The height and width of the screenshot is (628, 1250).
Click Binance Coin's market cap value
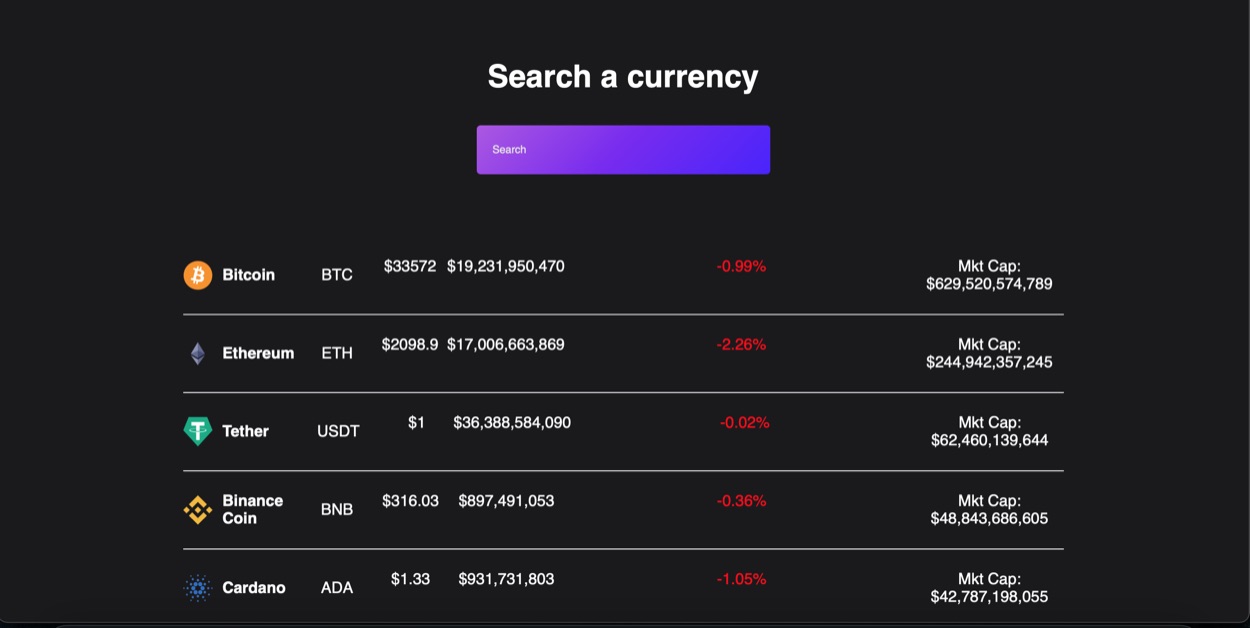989,518
